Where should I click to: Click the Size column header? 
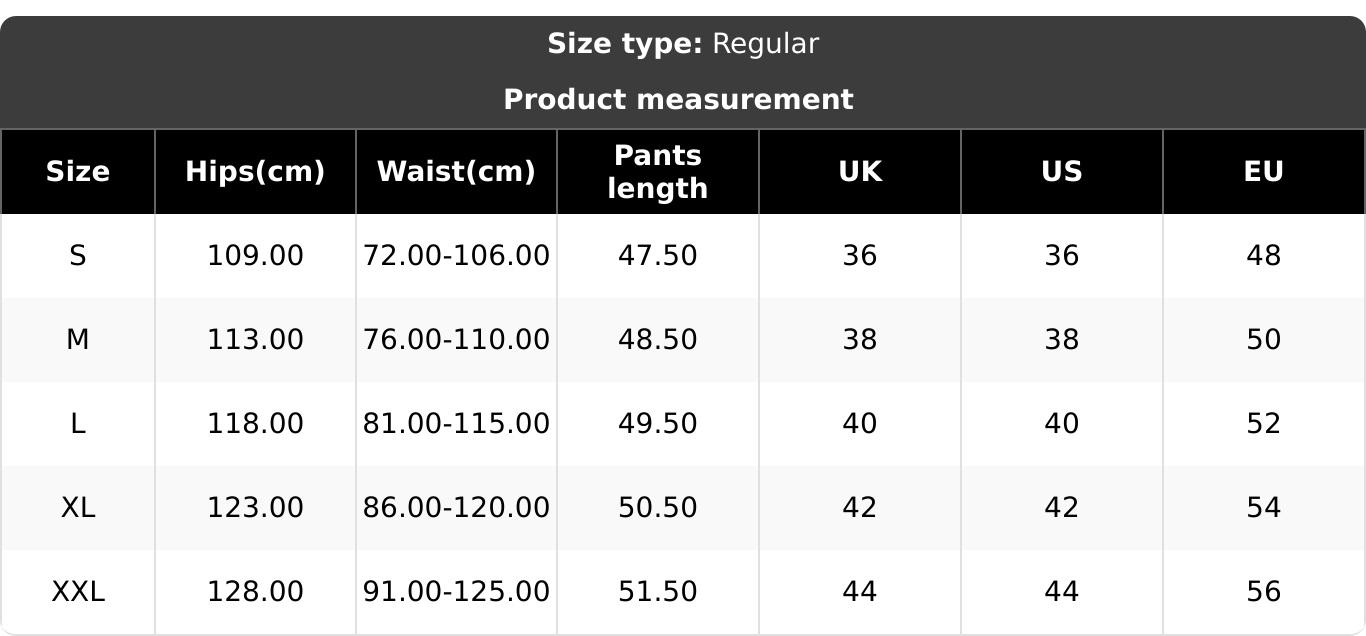click(78, 172)
